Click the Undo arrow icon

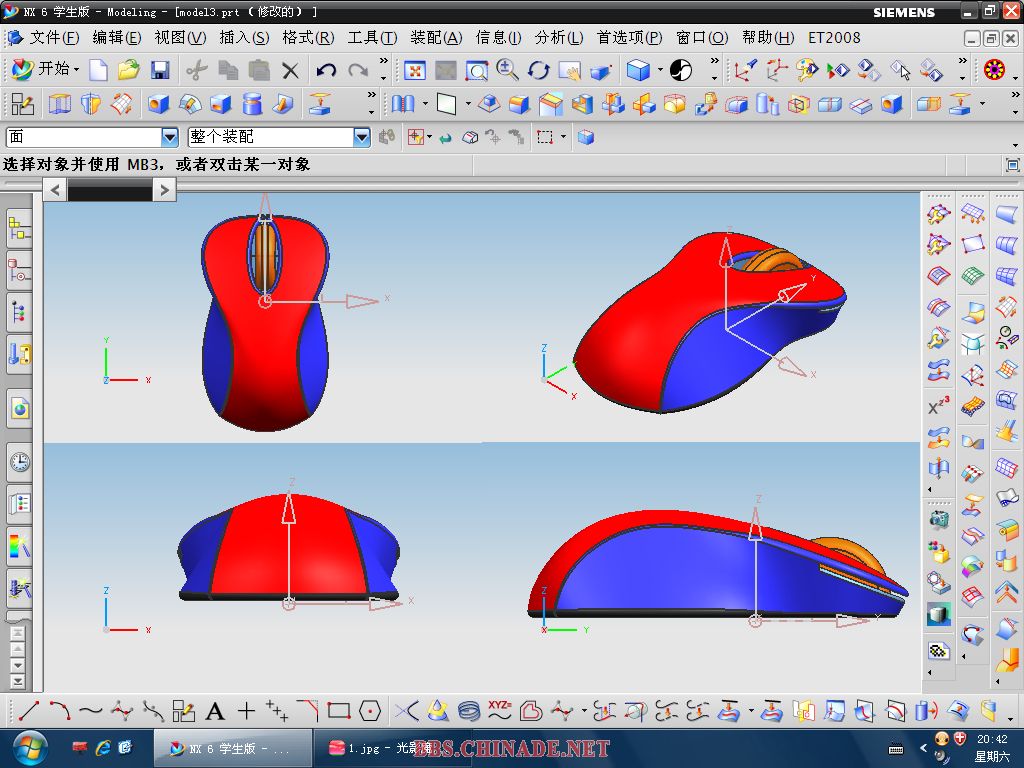(x=326, y=70)
